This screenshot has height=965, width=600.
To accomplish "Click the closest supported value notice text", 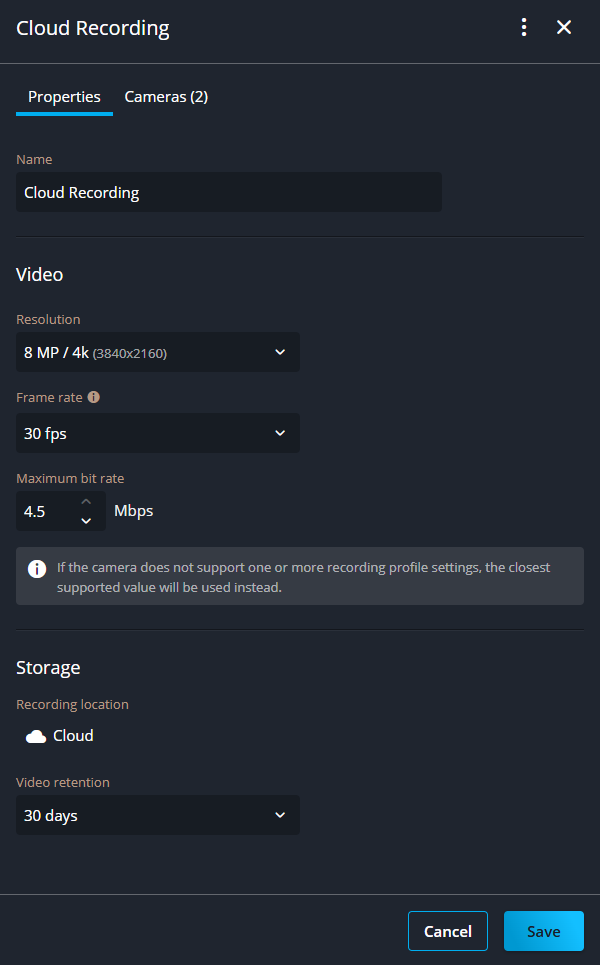I will [x=303, y=577].
